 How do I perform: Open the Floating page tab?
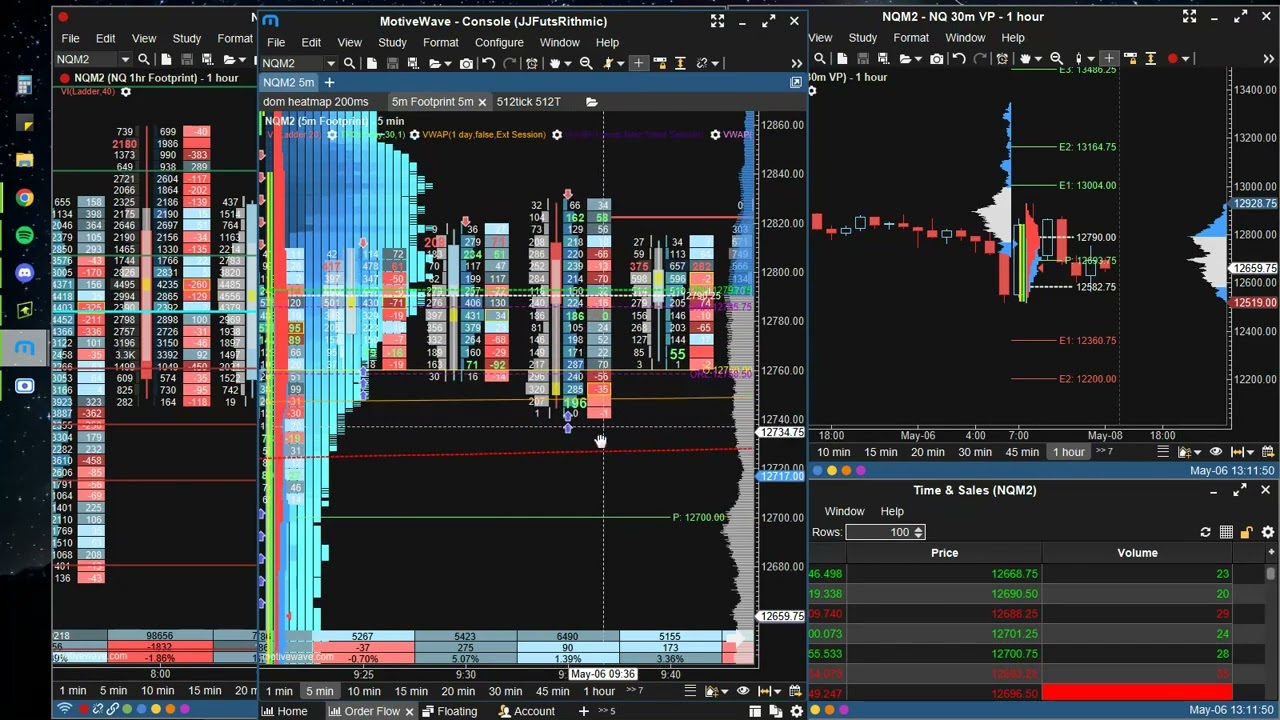pyautogui.click(x=449, y=711)
